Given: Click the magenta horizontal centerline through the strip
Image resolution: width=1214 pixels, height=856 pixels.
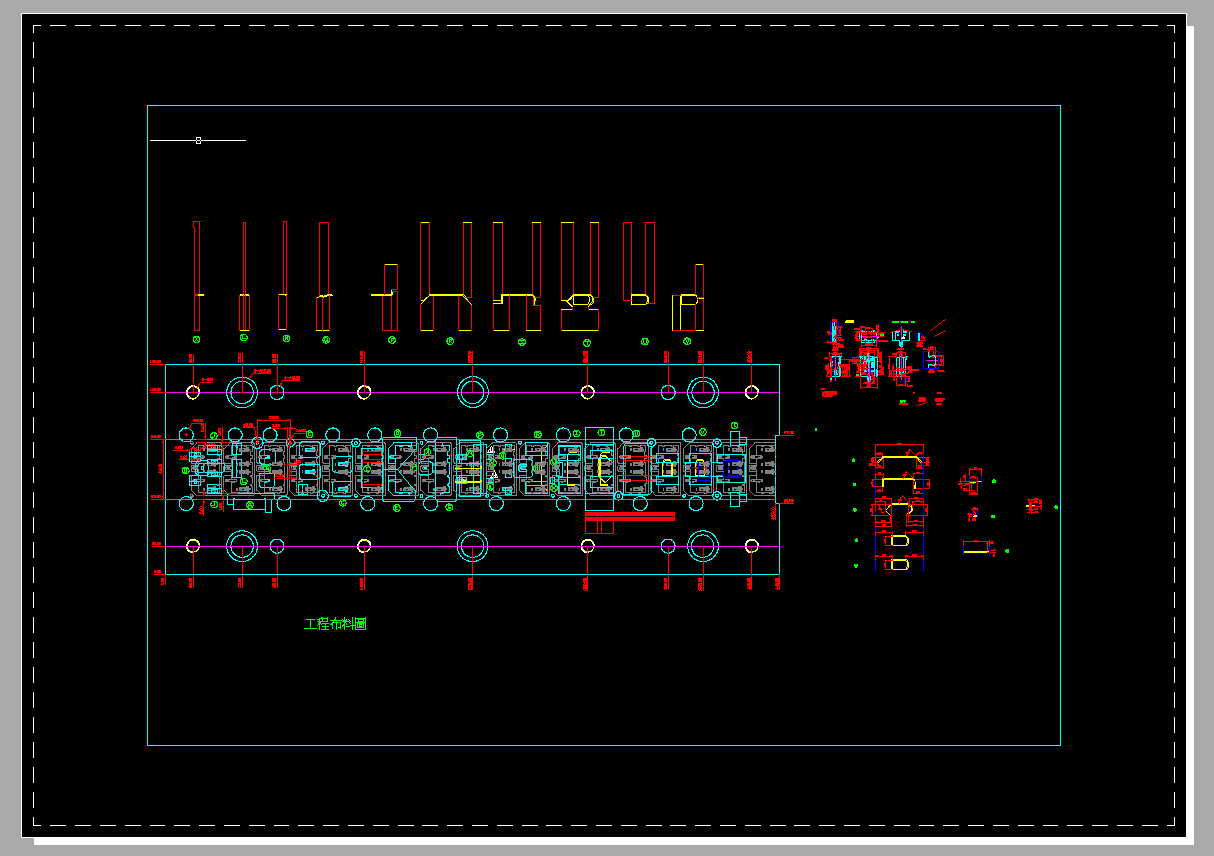Looking at the screenshot, I should [x=550, y=391].
